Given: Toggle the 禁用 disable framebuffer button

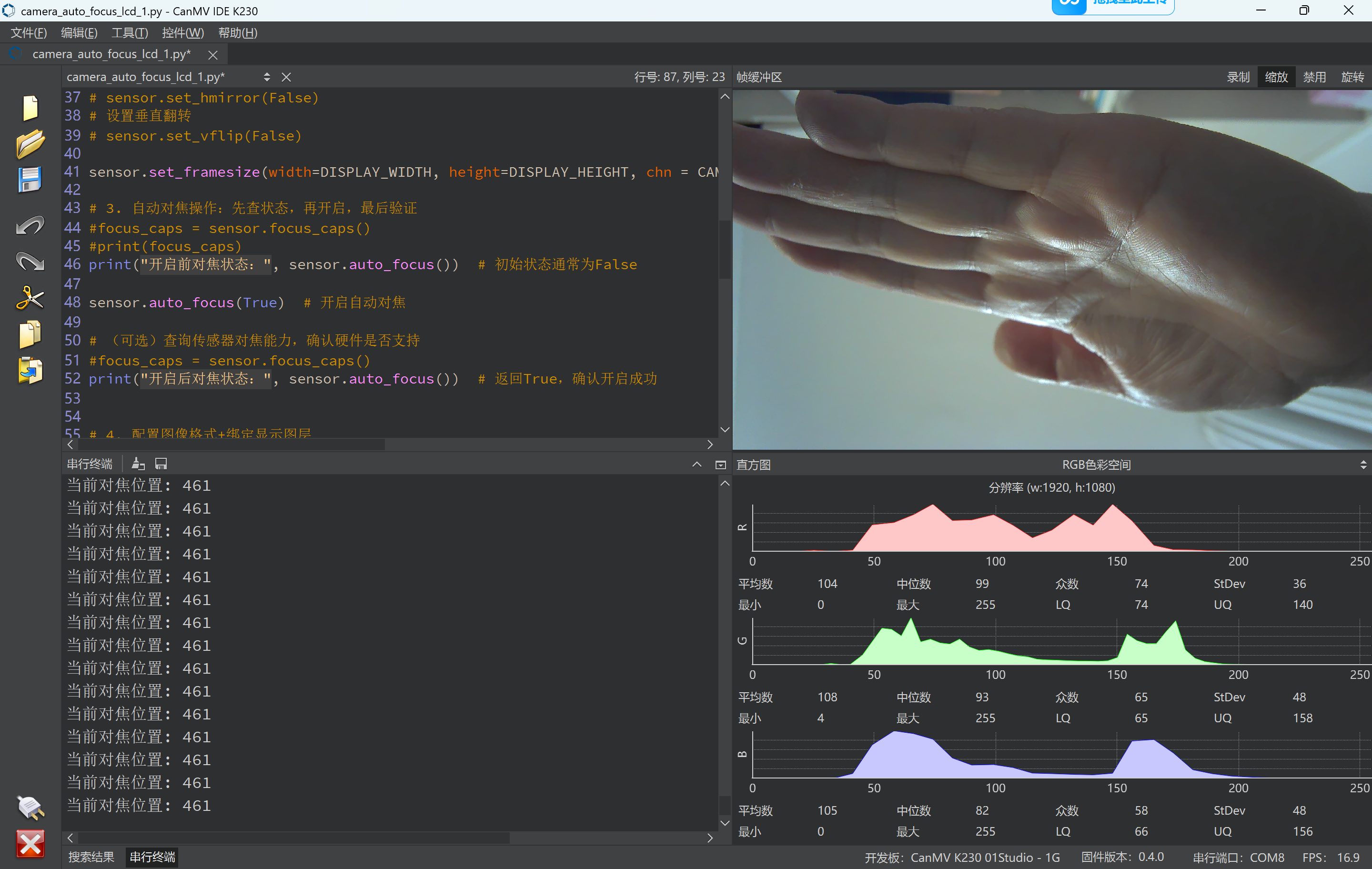Looking at the screenshot, I should click(1314, 77).
